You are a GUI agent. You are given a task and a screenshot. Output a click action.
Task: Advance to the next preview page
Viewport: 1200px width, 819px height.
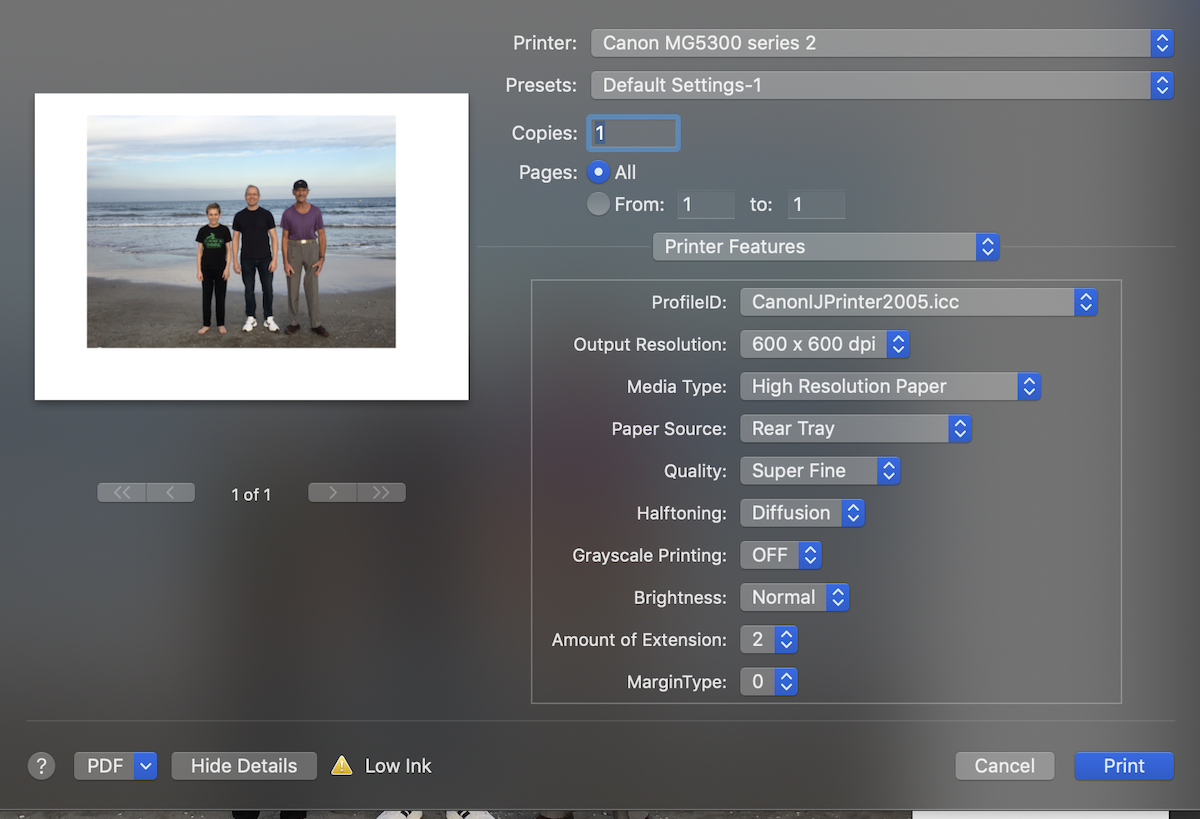click(x=333, y=493)
